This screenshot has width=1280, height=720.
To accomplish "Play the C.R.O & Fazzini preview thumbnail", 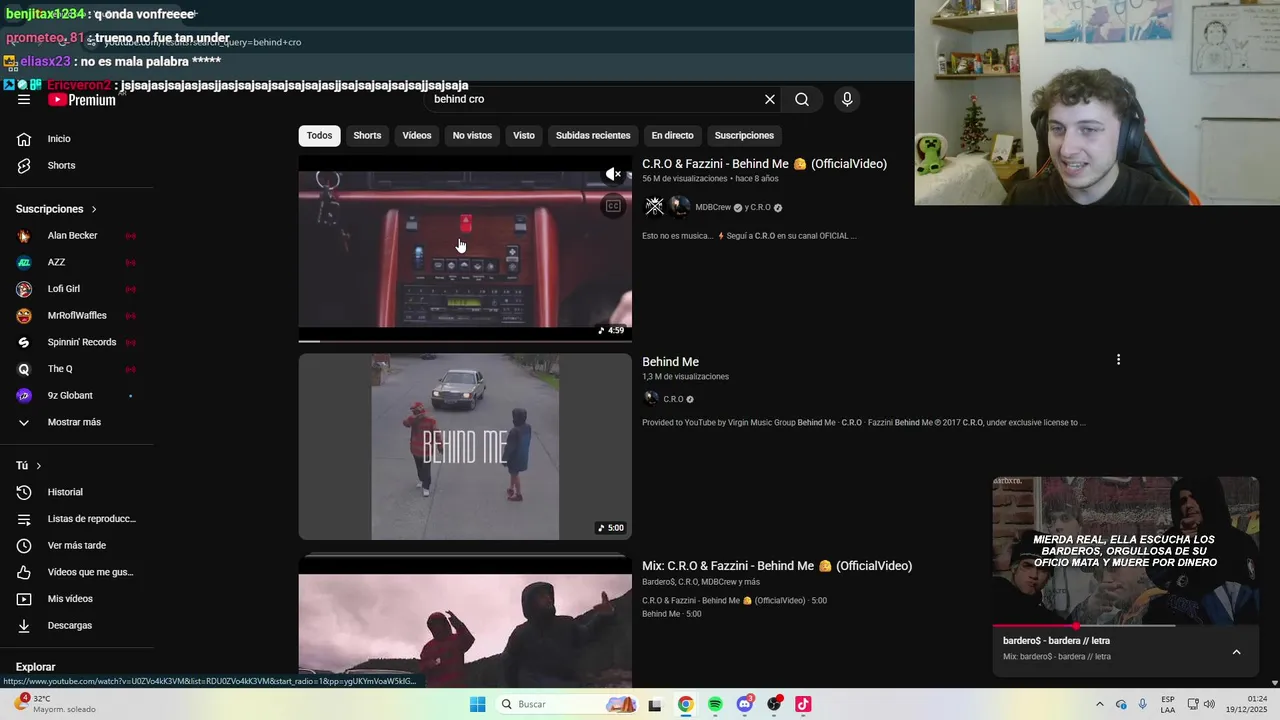I will tap(465, 248).
